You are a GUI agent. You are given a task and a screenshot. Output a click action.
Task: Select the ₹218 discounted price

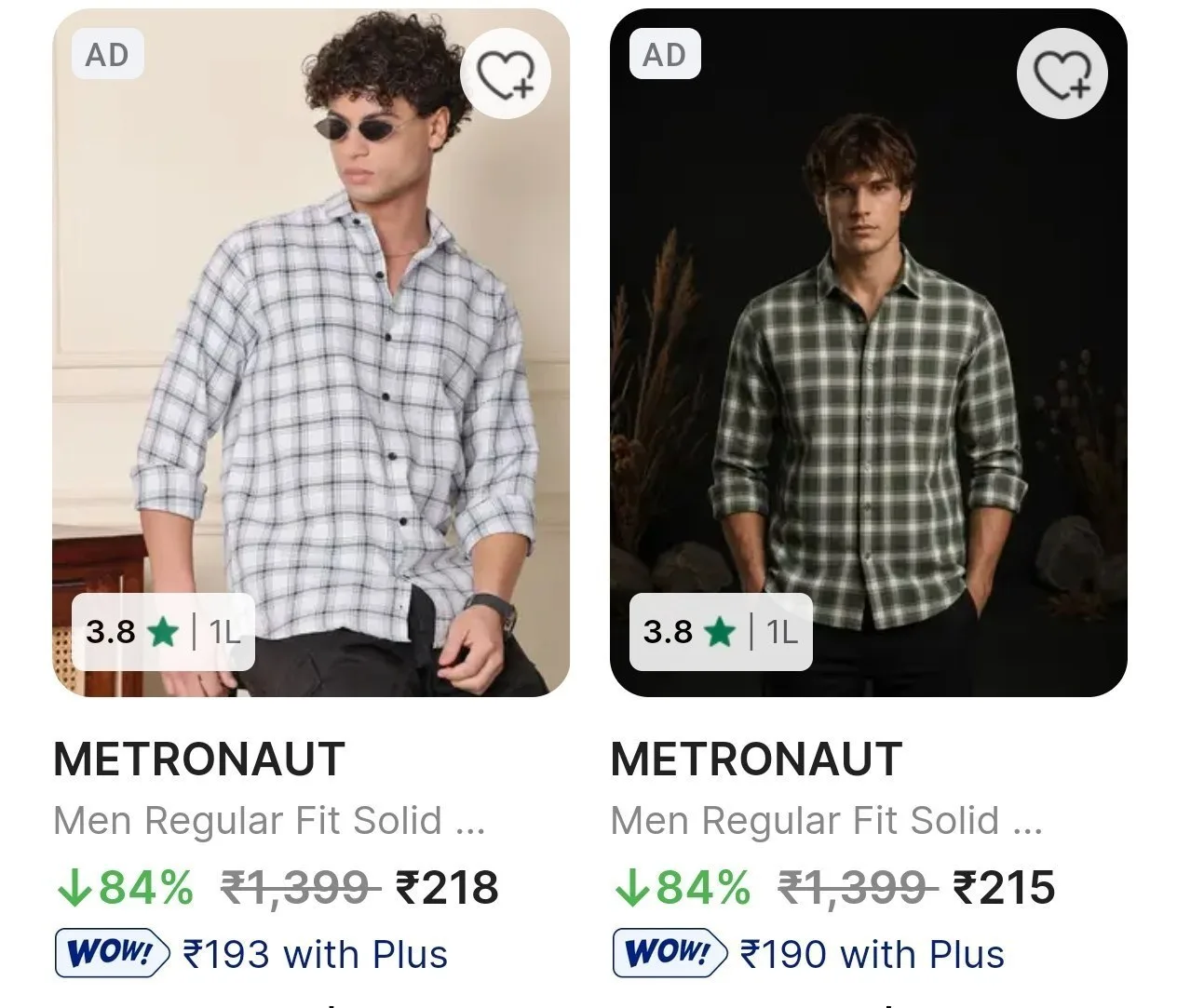448,887
